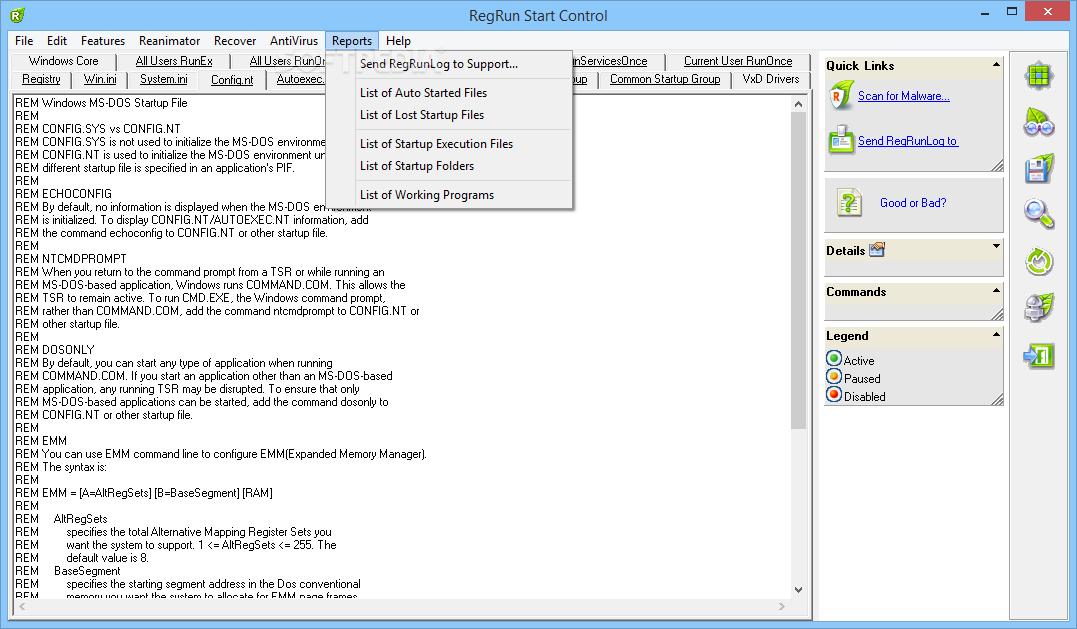Click the vertical scrollbar up arrow
The height and width of the screenshot is (629, 1077).
coord(798,104)
